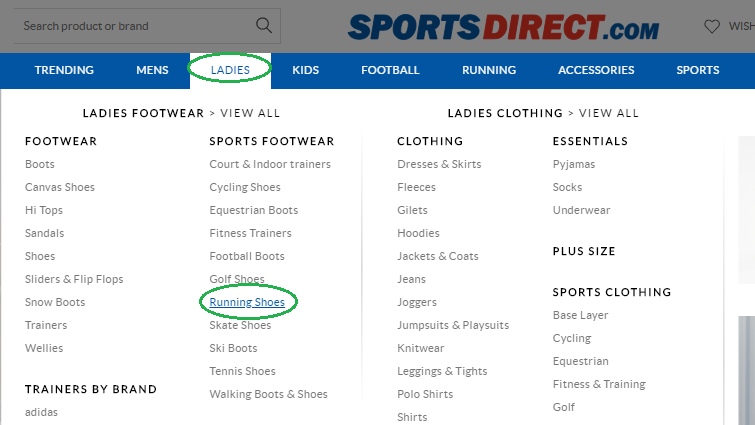View all Ladies Clothing

pos(609,113)
